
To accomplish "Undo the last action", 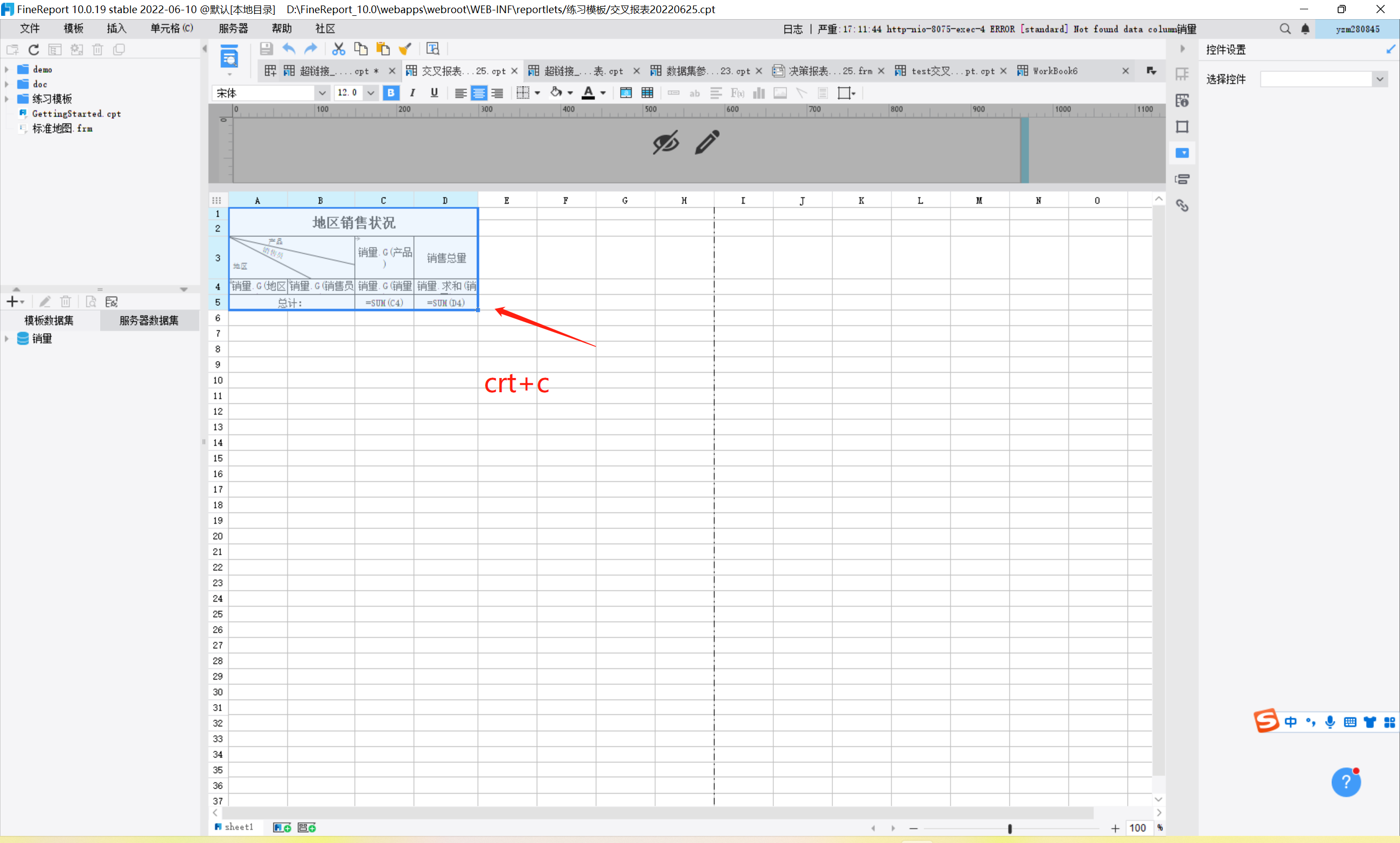I will click(288, 49).
